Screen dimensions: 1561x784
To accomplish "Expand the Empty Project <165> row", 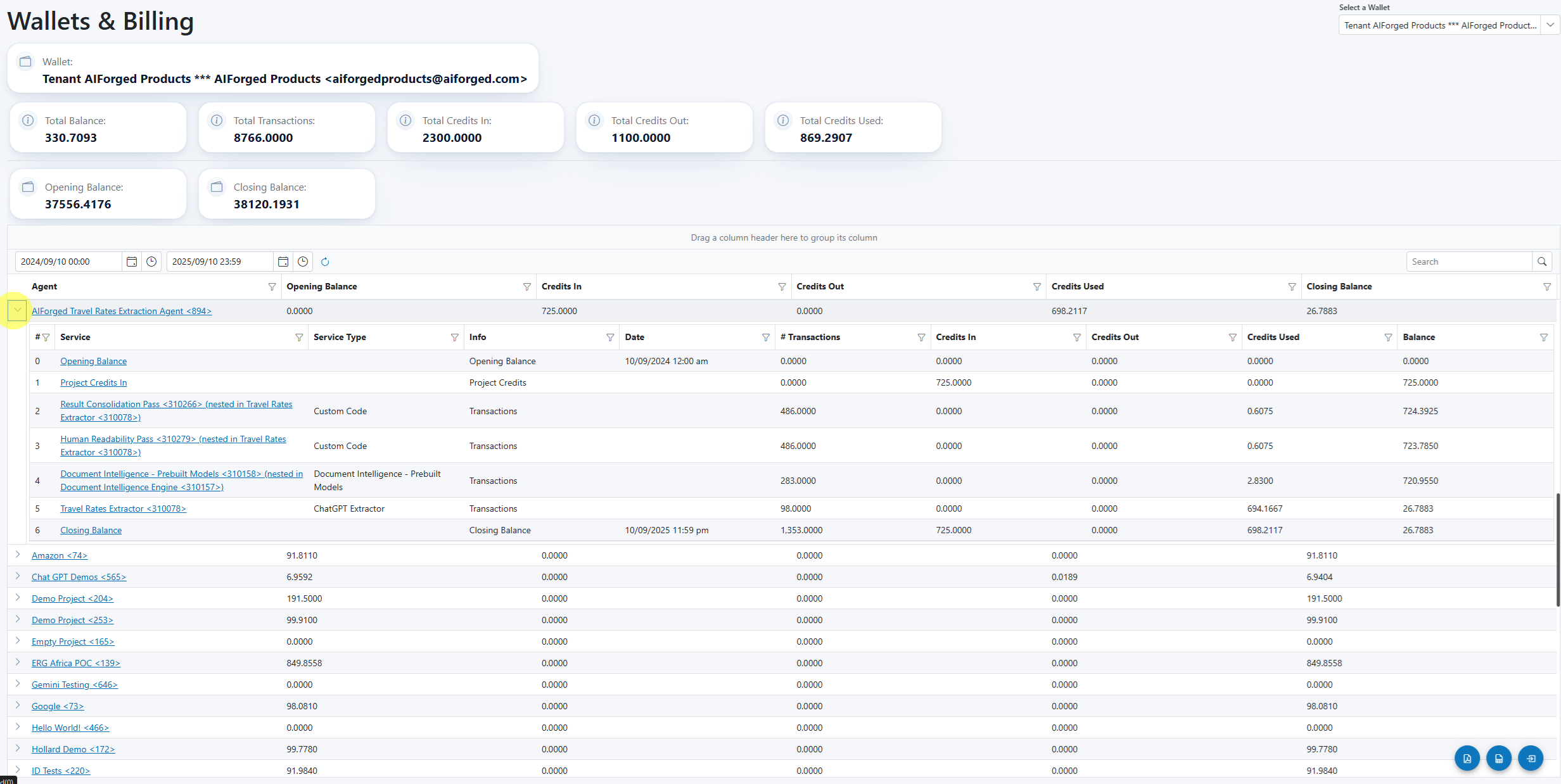I will (18, 641).
